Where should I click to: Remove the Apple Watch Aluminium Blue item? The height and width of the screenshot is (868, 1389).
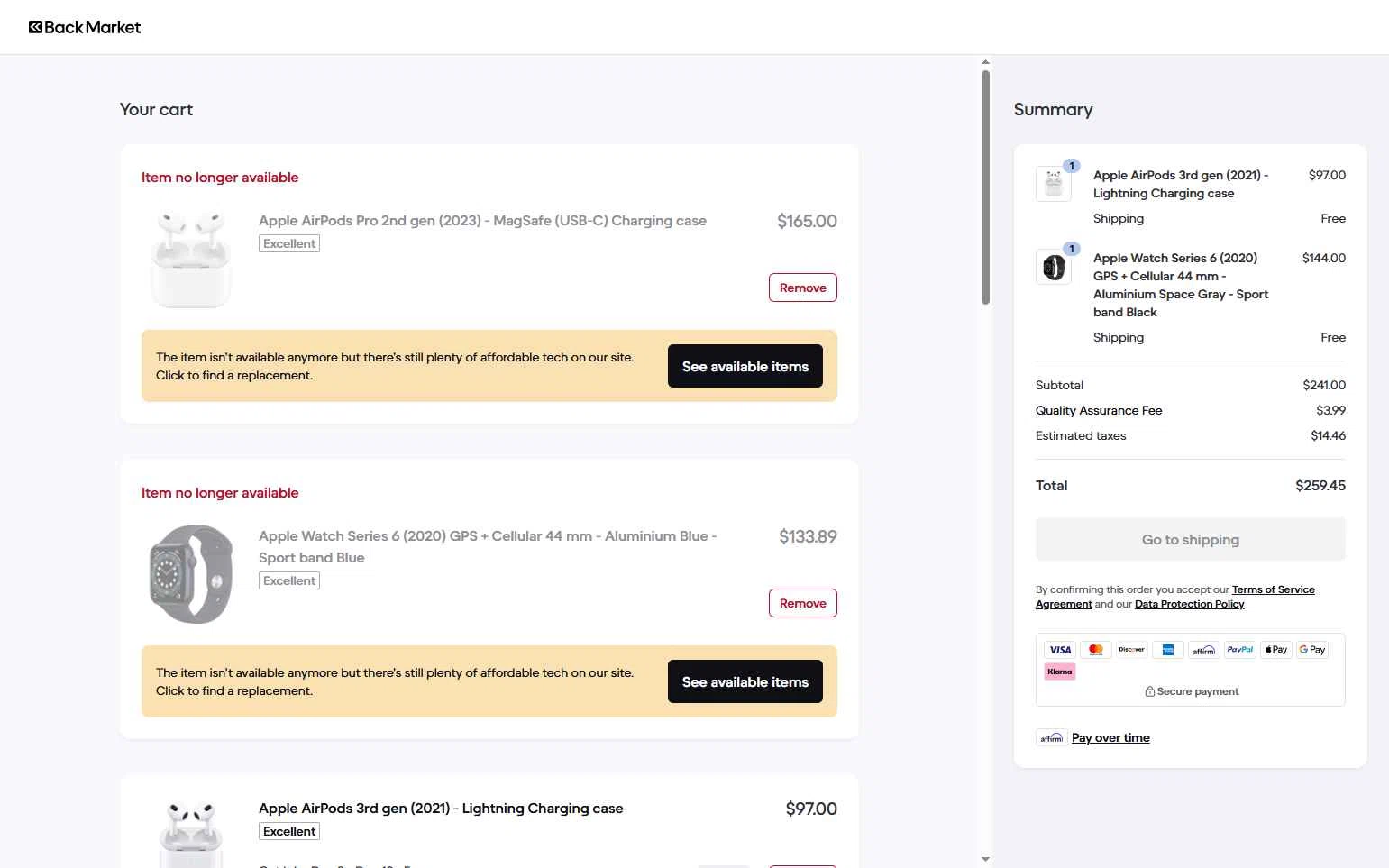pyautogui.click(x=803, y=603)
